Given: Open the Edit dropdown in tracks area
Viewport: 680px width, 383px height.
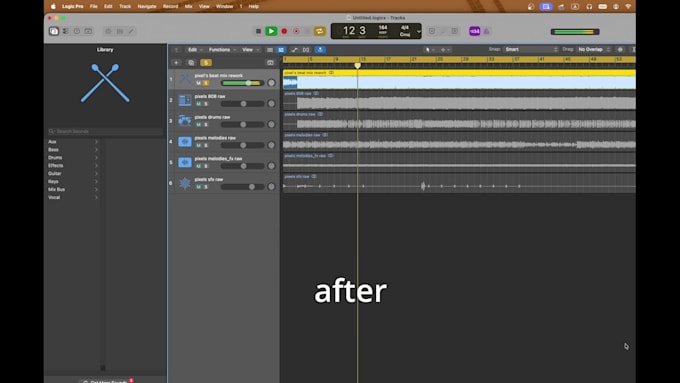Looking at the screenshot, I should click(195, 50).
